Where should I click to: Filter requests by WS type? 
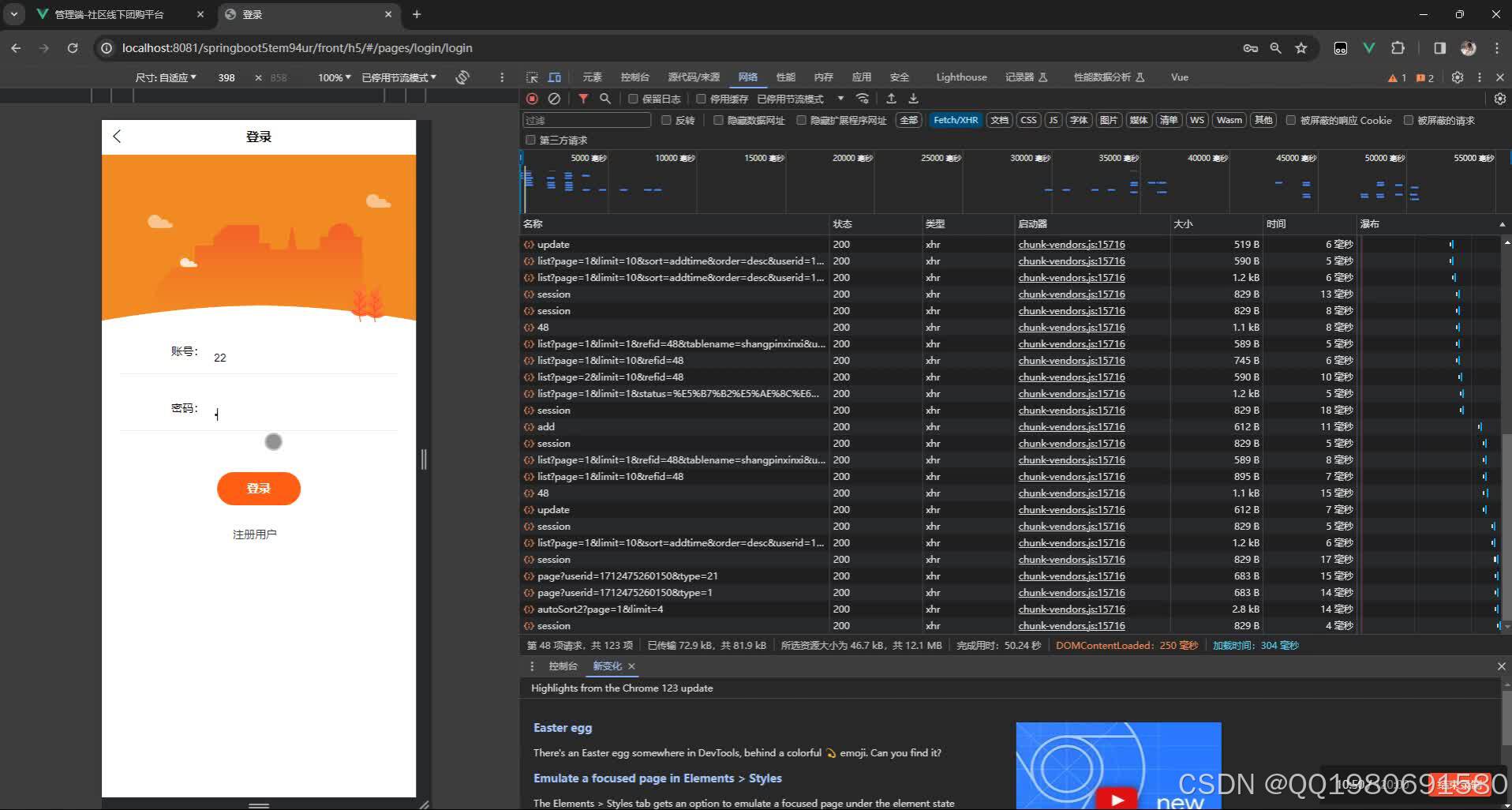(x=1197, y=120)
